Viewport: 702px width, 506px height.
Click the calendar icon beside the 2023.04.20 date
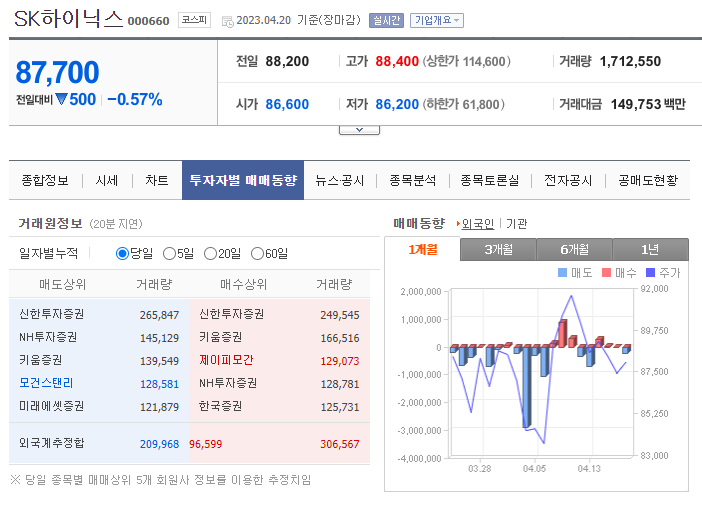(227, 21)
